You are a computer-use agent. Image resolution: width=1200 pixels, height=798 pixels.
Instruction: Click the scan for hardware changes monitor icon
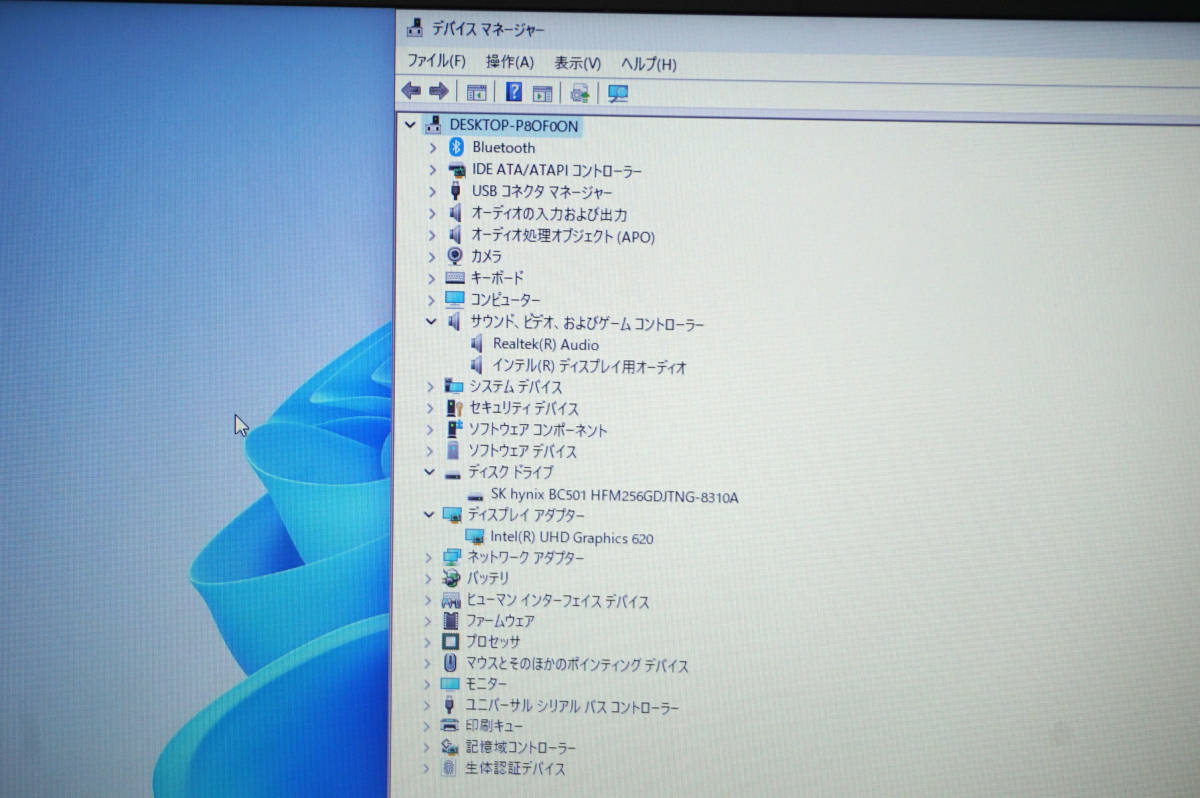click(618, 94)
